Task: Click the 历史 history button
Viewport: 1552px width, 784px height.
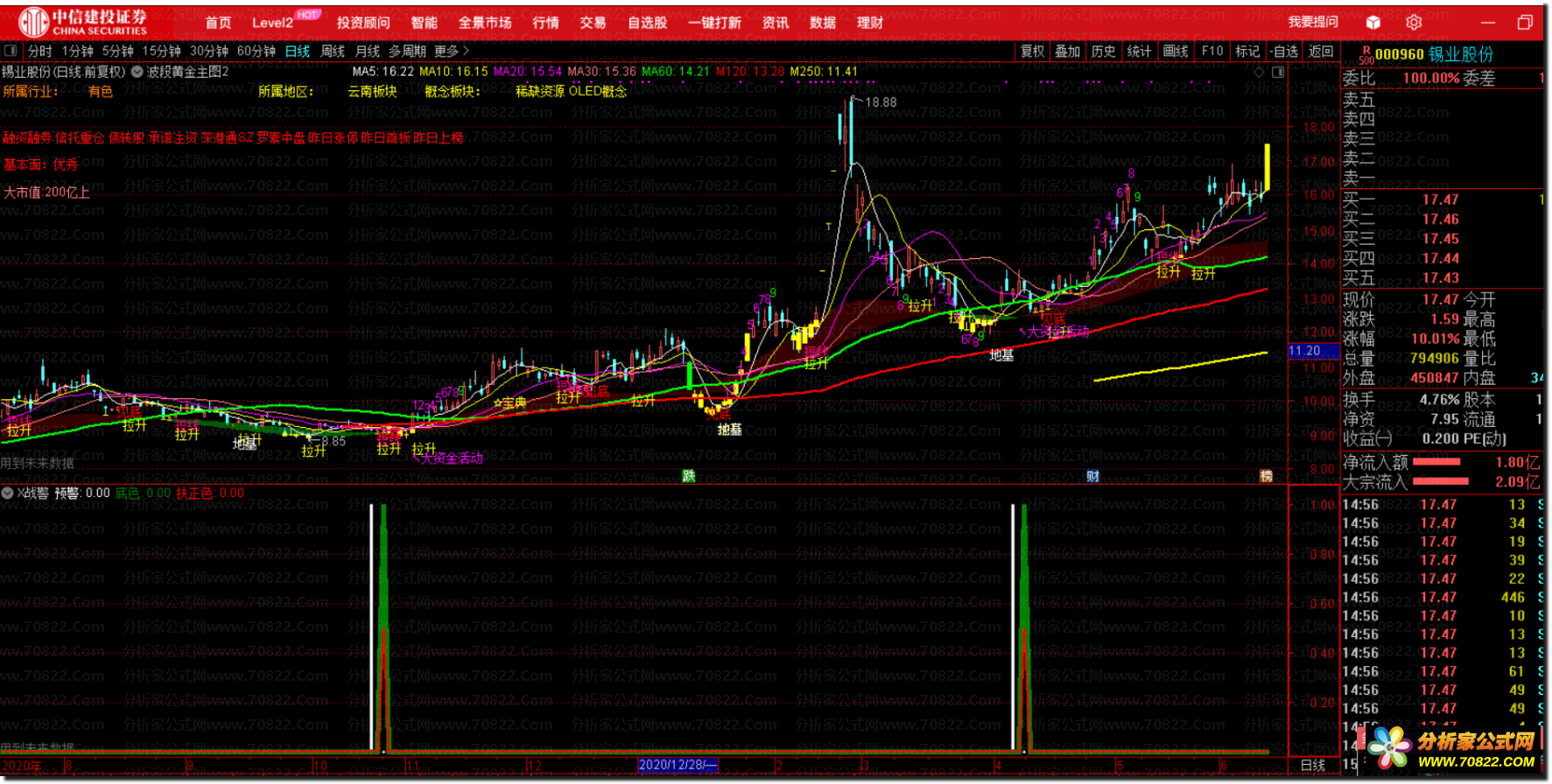Action: [x=1104, y=51]
